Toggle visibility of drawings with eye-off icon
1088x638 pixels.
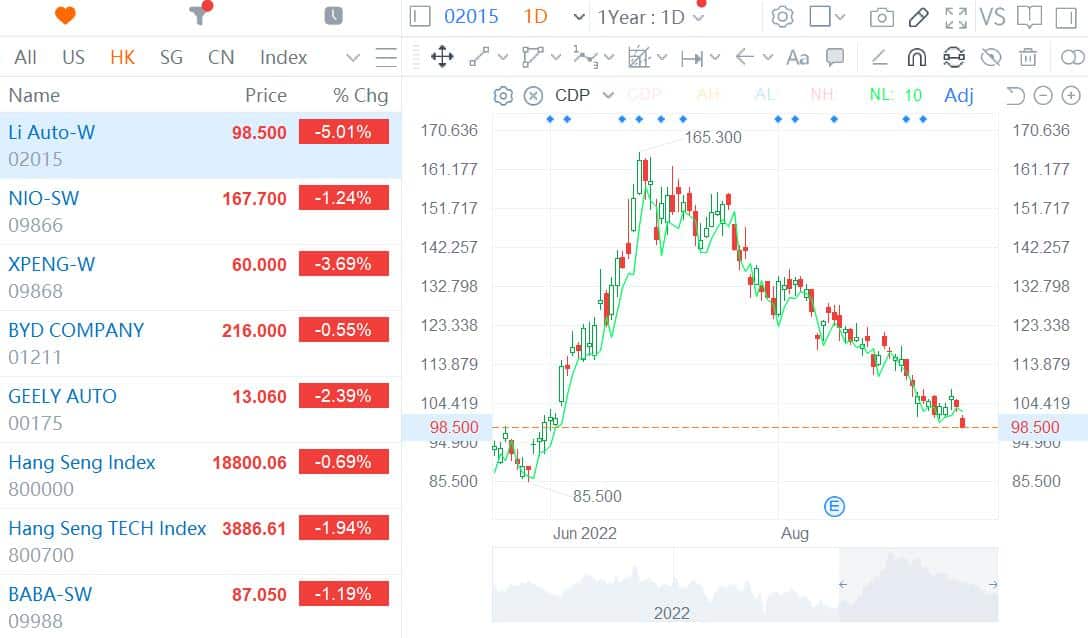pyautogui.click(x=992, y=57)
